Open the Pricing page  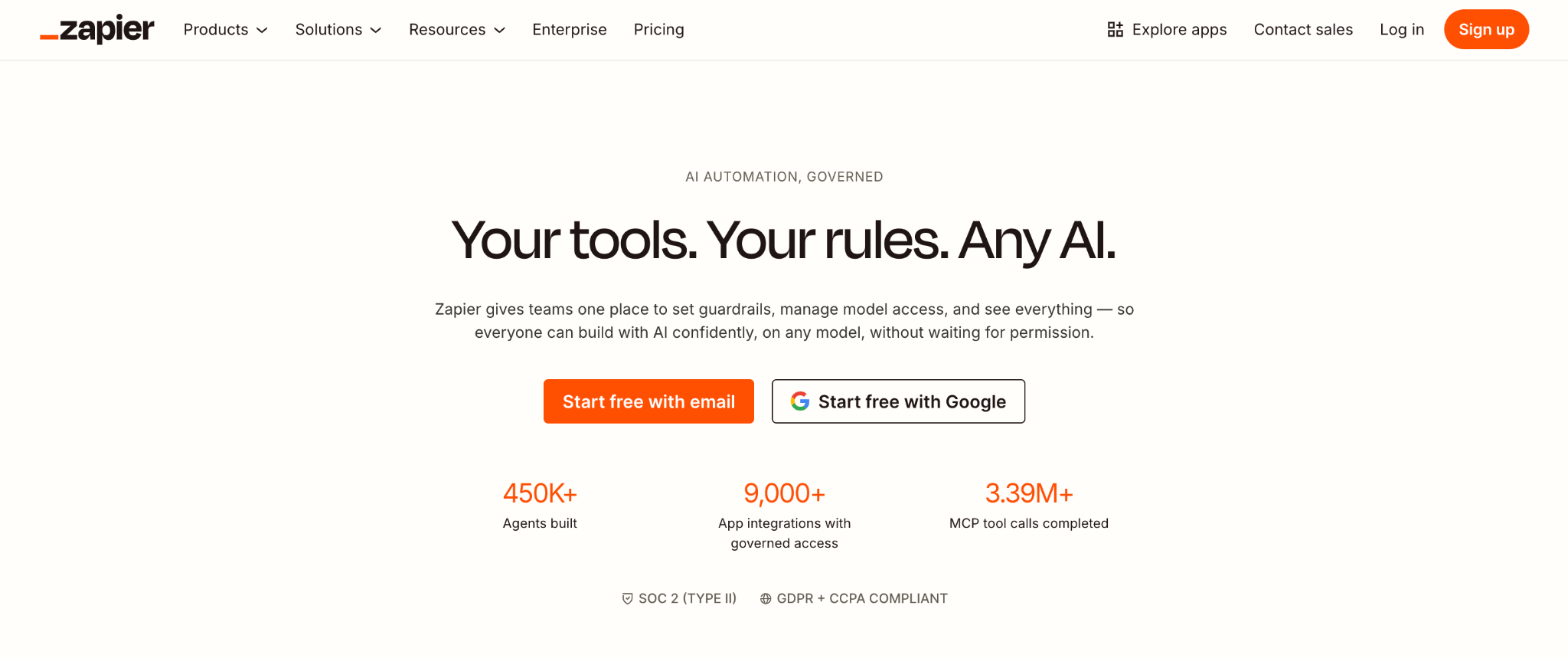658,29
